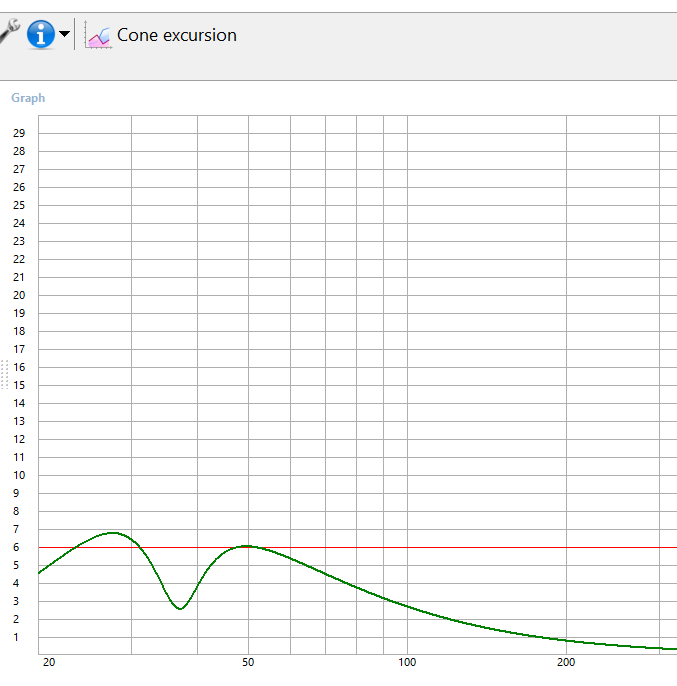Click the 1 value on vertical axis
Screen dimensions: 677x686
pos(16,637)
